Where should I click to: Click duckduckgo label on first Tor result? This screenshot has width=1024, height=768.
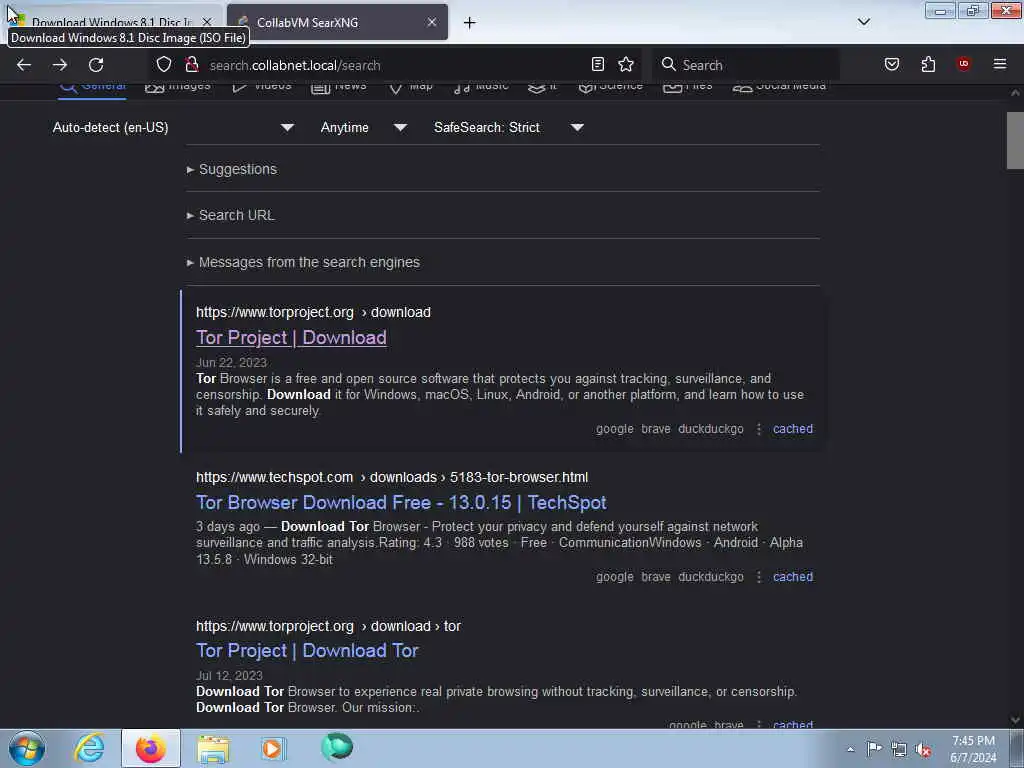coord(711,429)
